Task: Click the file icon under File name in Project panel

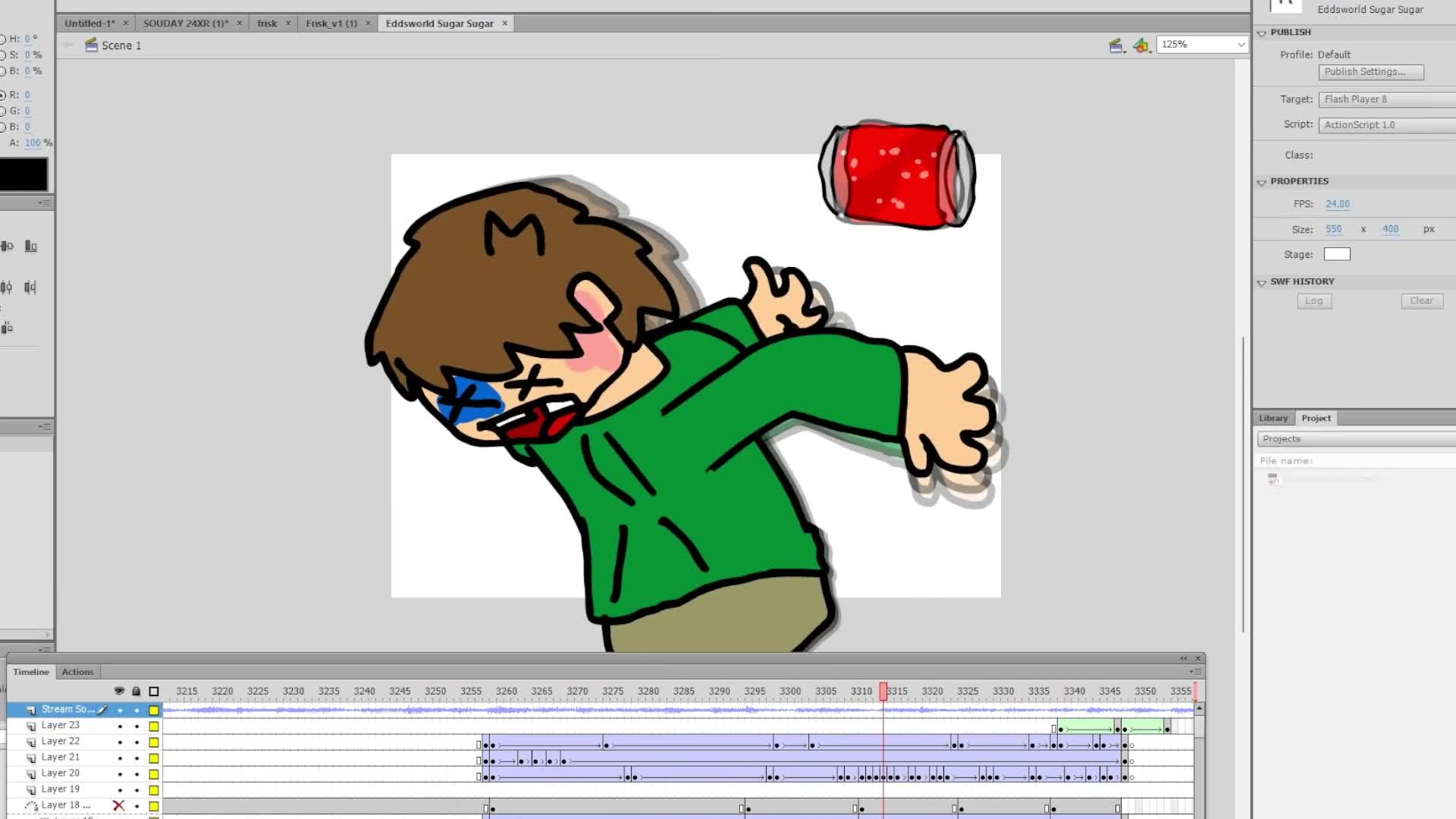Action: click(x=1273, y=479)
